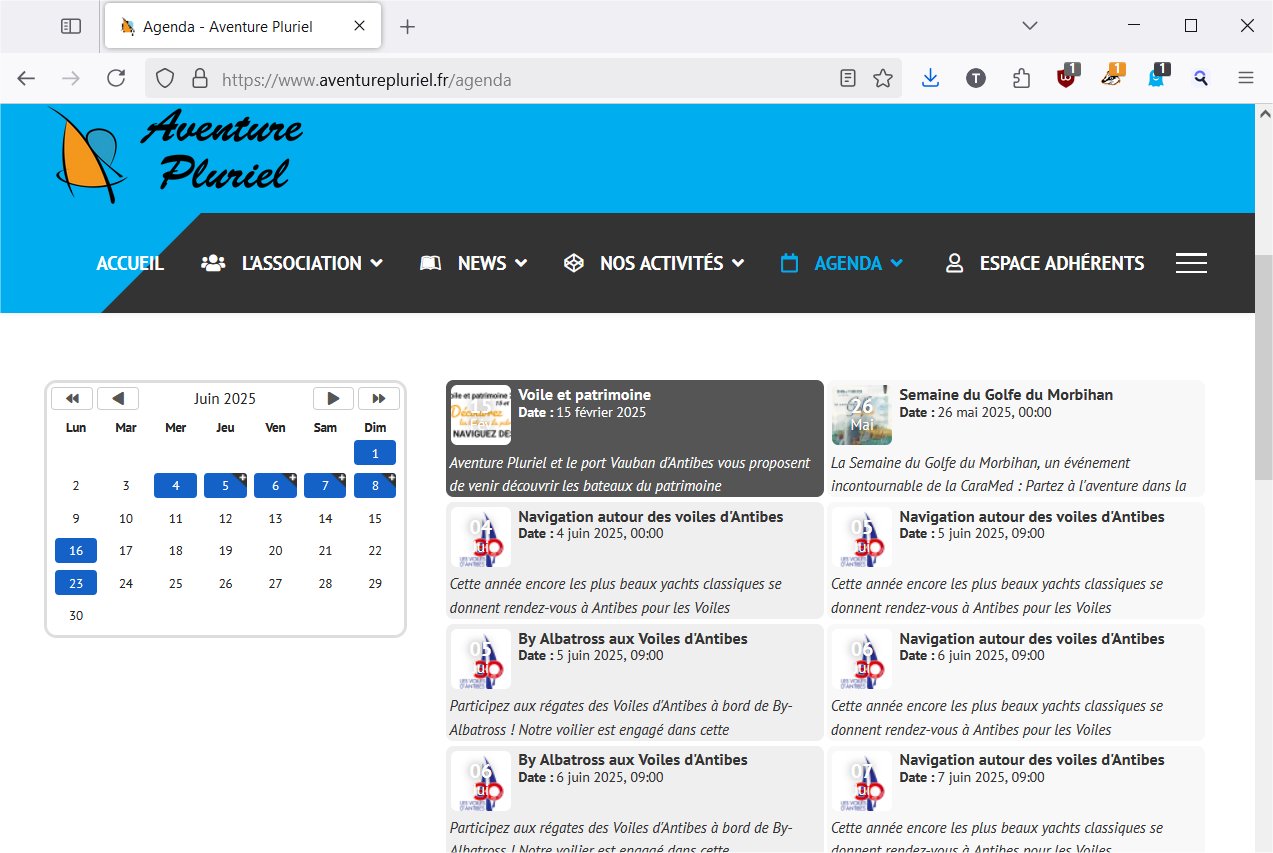Go to previous month in calendar

click(x=118, y=398)
